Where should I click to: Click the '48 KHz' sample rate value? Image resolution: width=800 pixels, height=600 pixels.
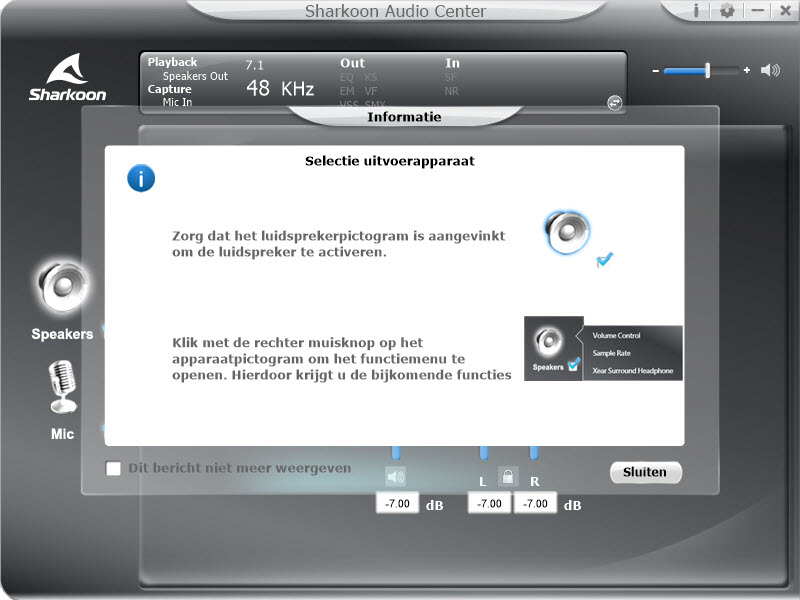coord(280,88)
